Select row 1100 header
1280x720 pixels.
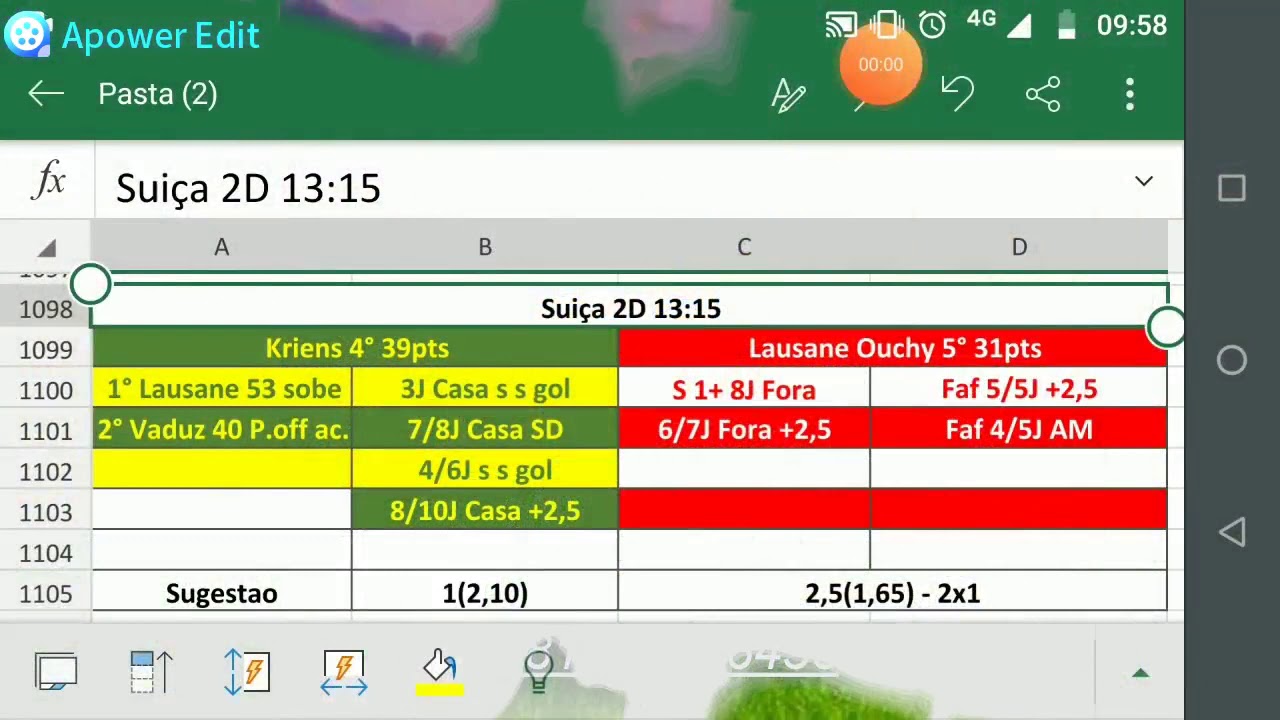point(46,391)
